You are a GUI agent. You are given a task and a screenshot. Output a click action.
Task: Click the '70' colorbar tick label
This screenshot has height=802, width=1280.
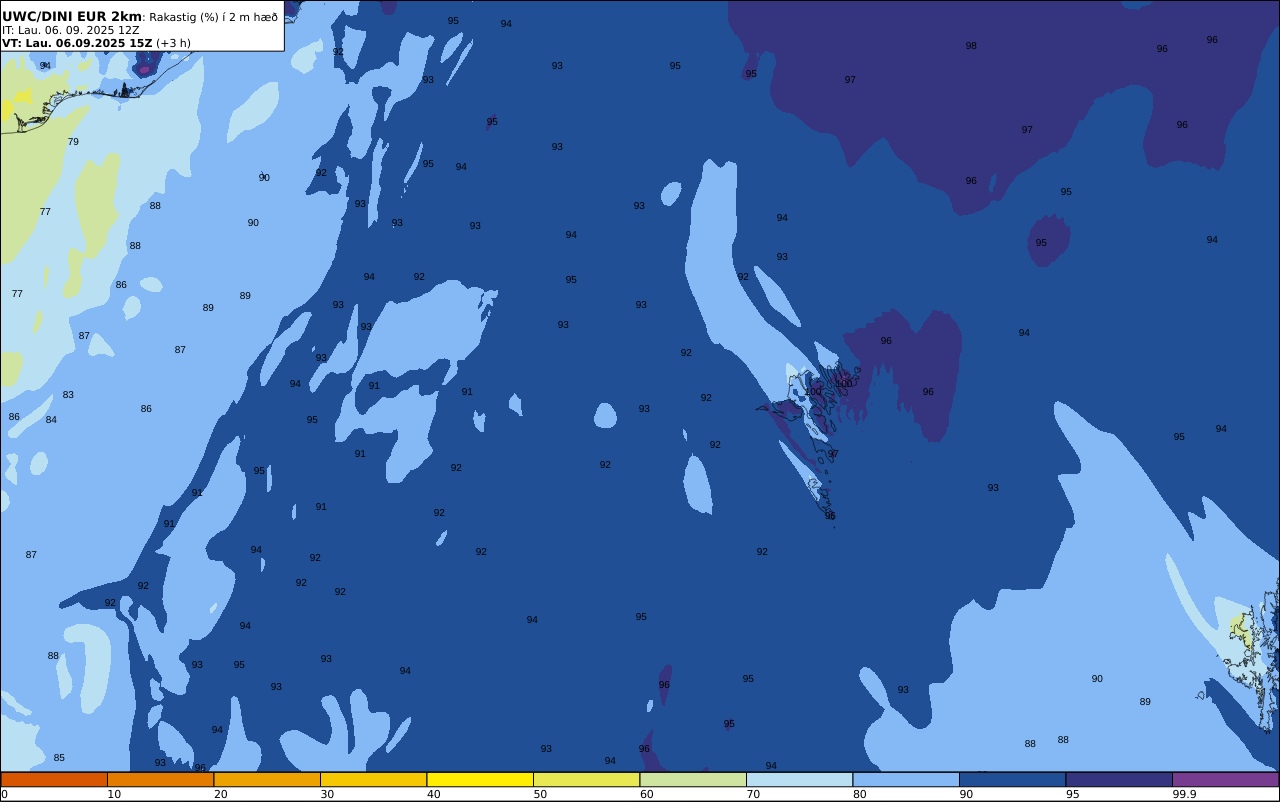point(753,794)
